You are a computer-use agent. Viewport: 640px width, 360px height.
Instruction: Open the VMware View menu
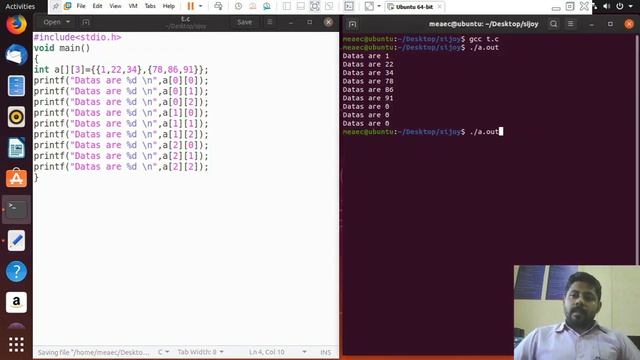coord(116,6)
